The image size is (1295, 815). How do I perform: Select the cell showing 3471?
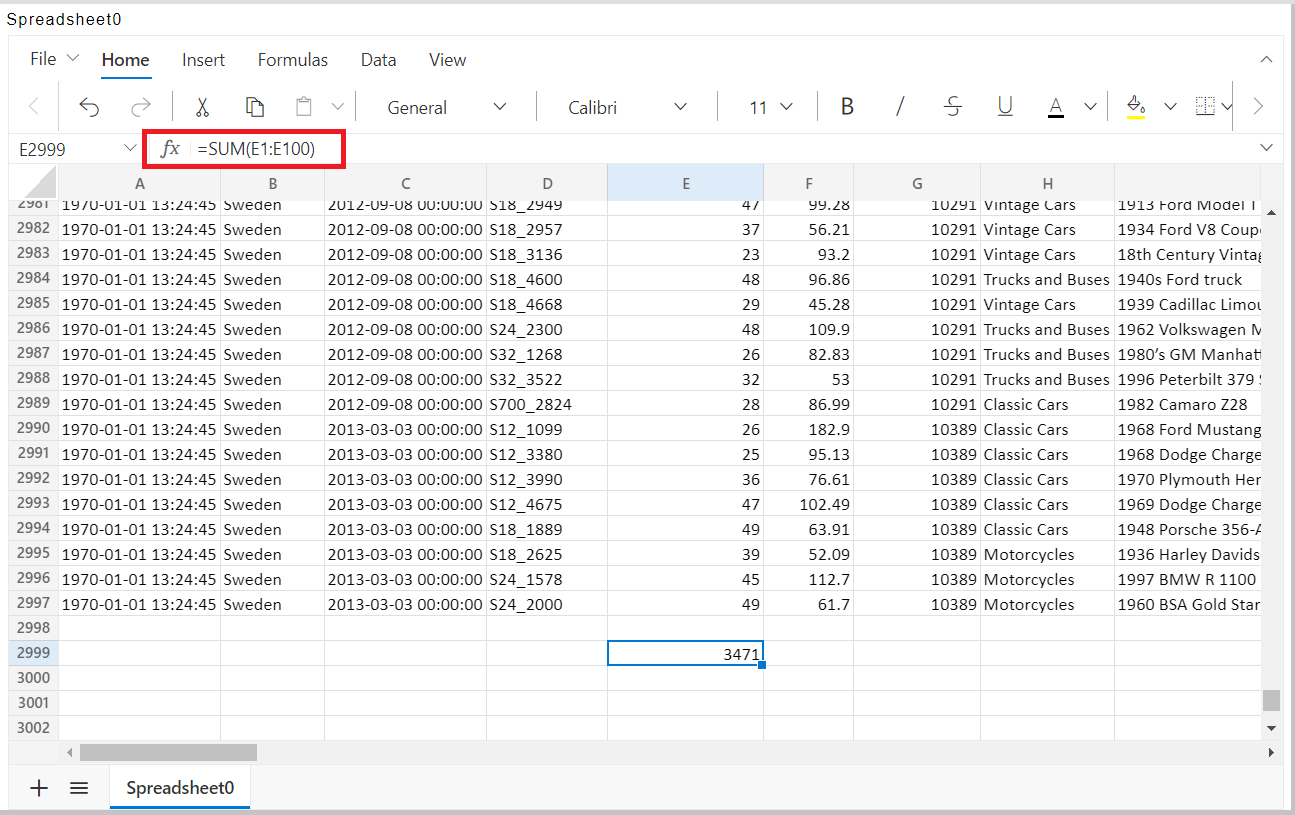pyautogui.click(x=686, y=653)
